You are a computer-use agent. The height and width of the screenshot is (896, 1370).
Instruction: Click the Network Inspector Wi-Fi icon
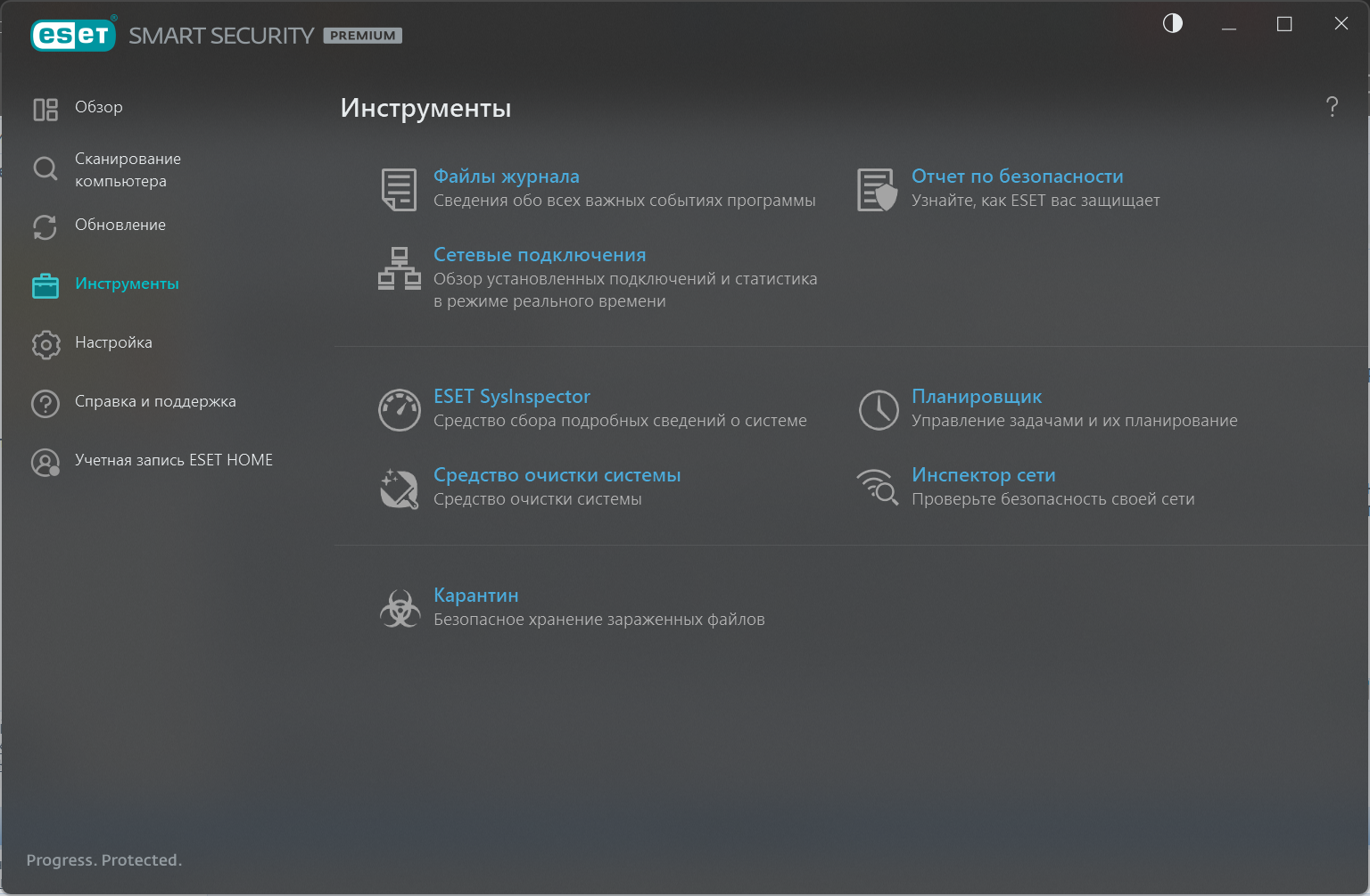click(877, 487)
